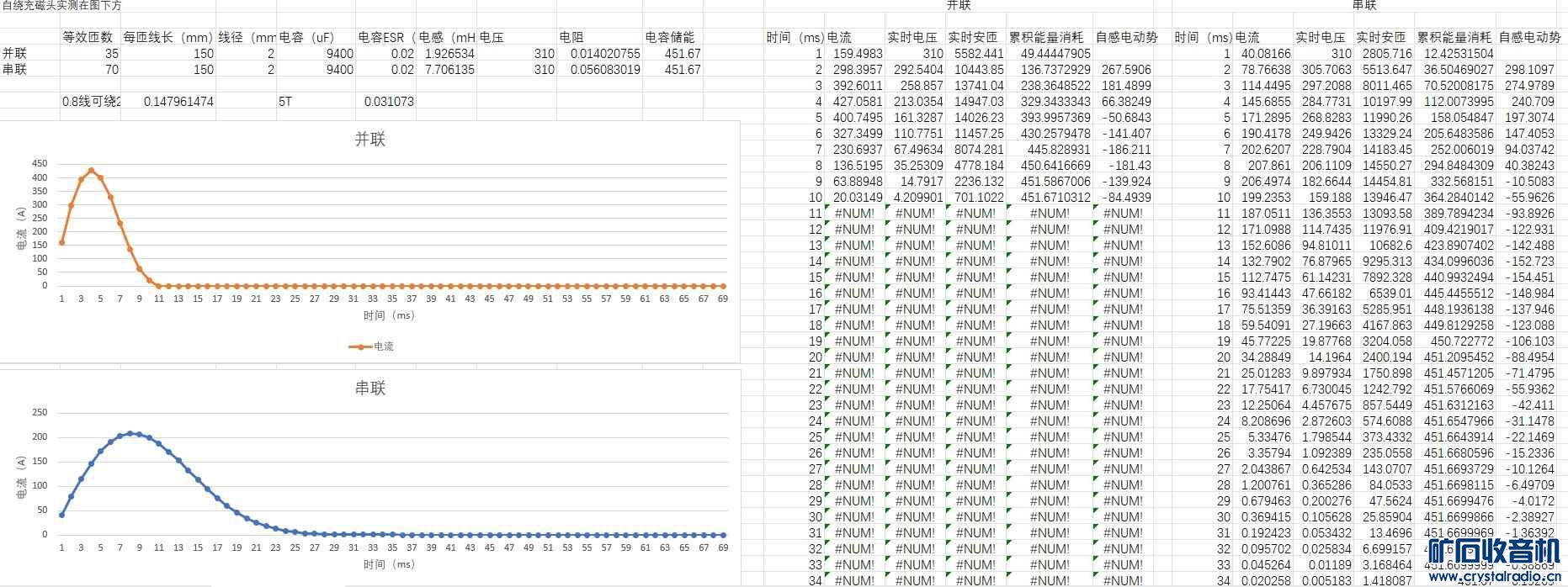
Task: Select the cell containing 7.706135
Action: click(449, 70)
